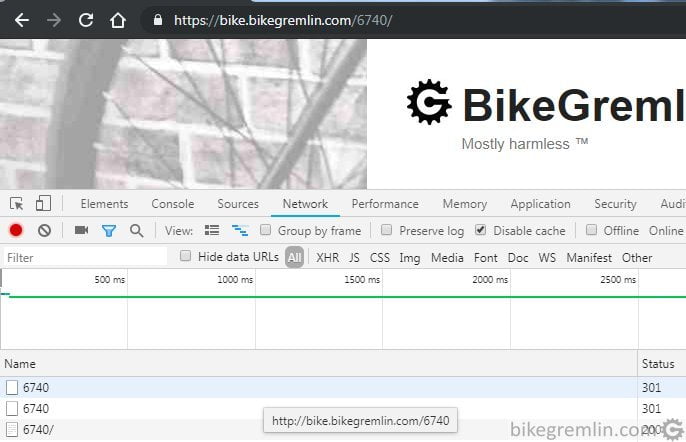The image size is (686, 442).
Task: Capture screenshots with camera icon
Action: coord(81,230)
